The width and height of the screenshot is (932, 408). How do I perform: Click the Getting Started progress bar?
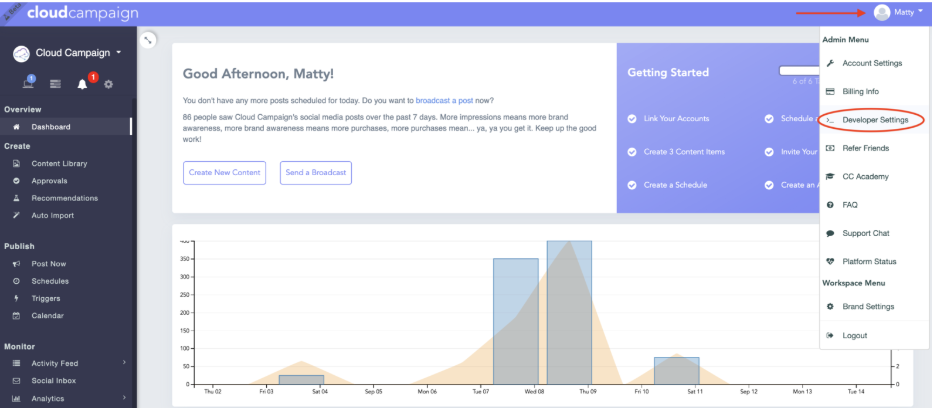pos(799,71)
